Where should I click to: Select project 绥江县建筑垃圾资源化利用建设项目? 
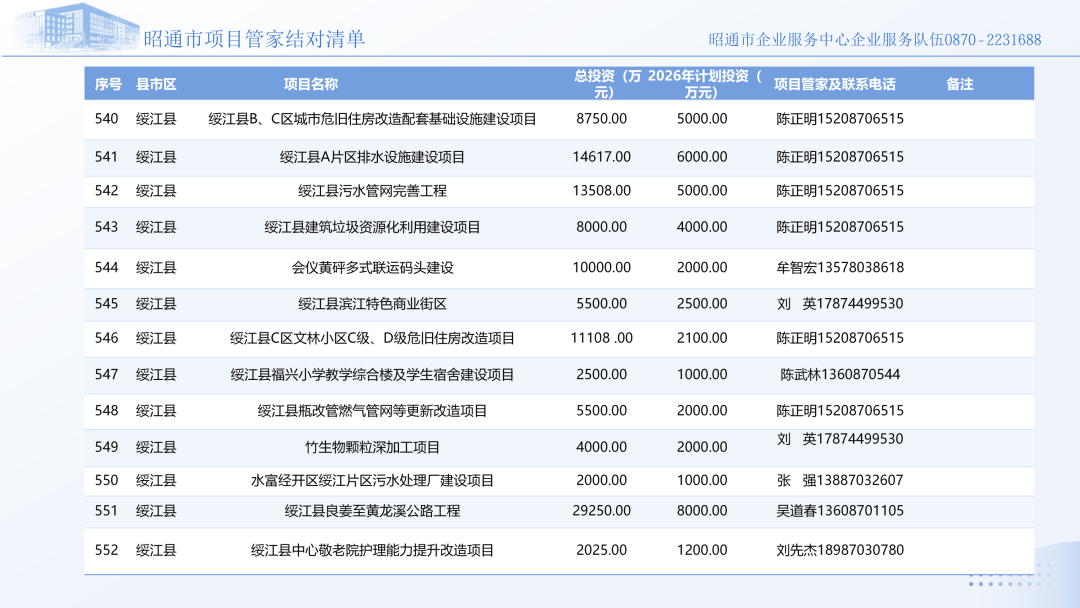tap(373, 227)
